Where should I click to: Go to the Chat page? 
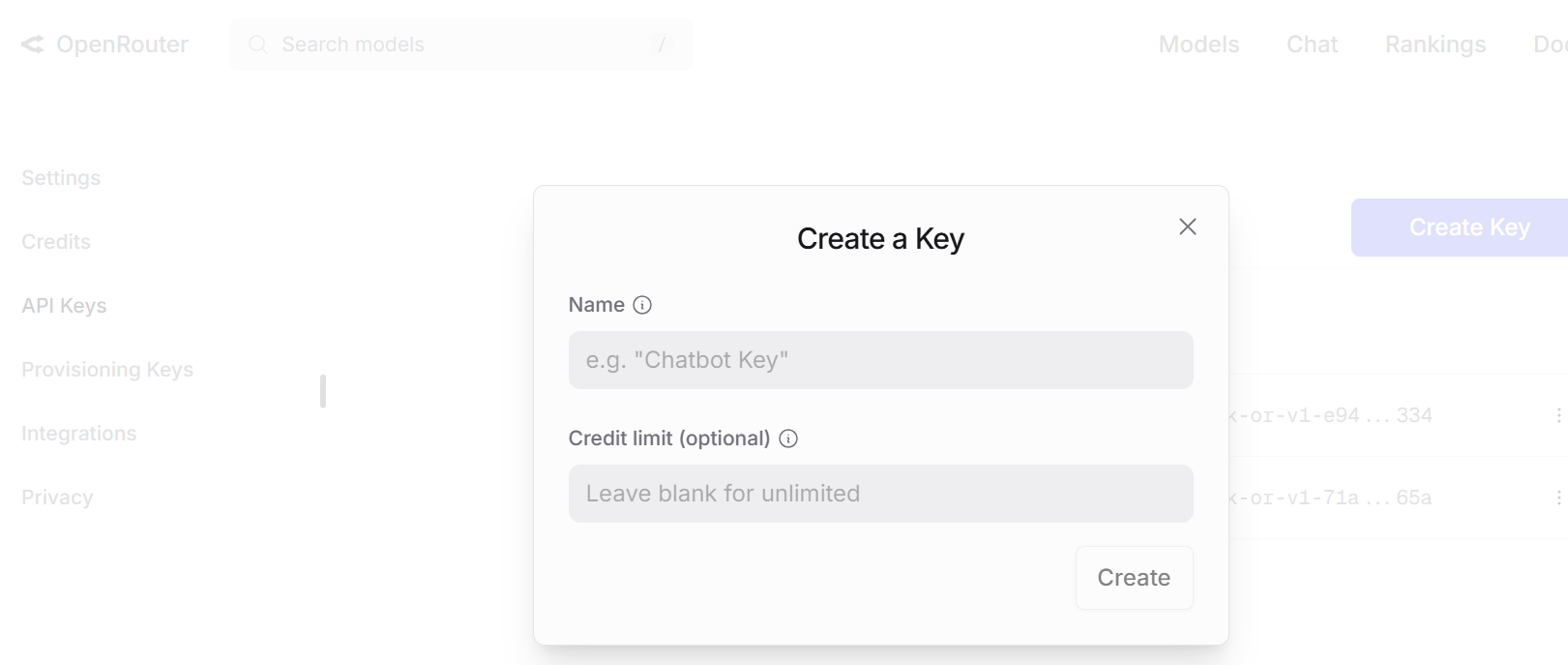pos(1312,45)
